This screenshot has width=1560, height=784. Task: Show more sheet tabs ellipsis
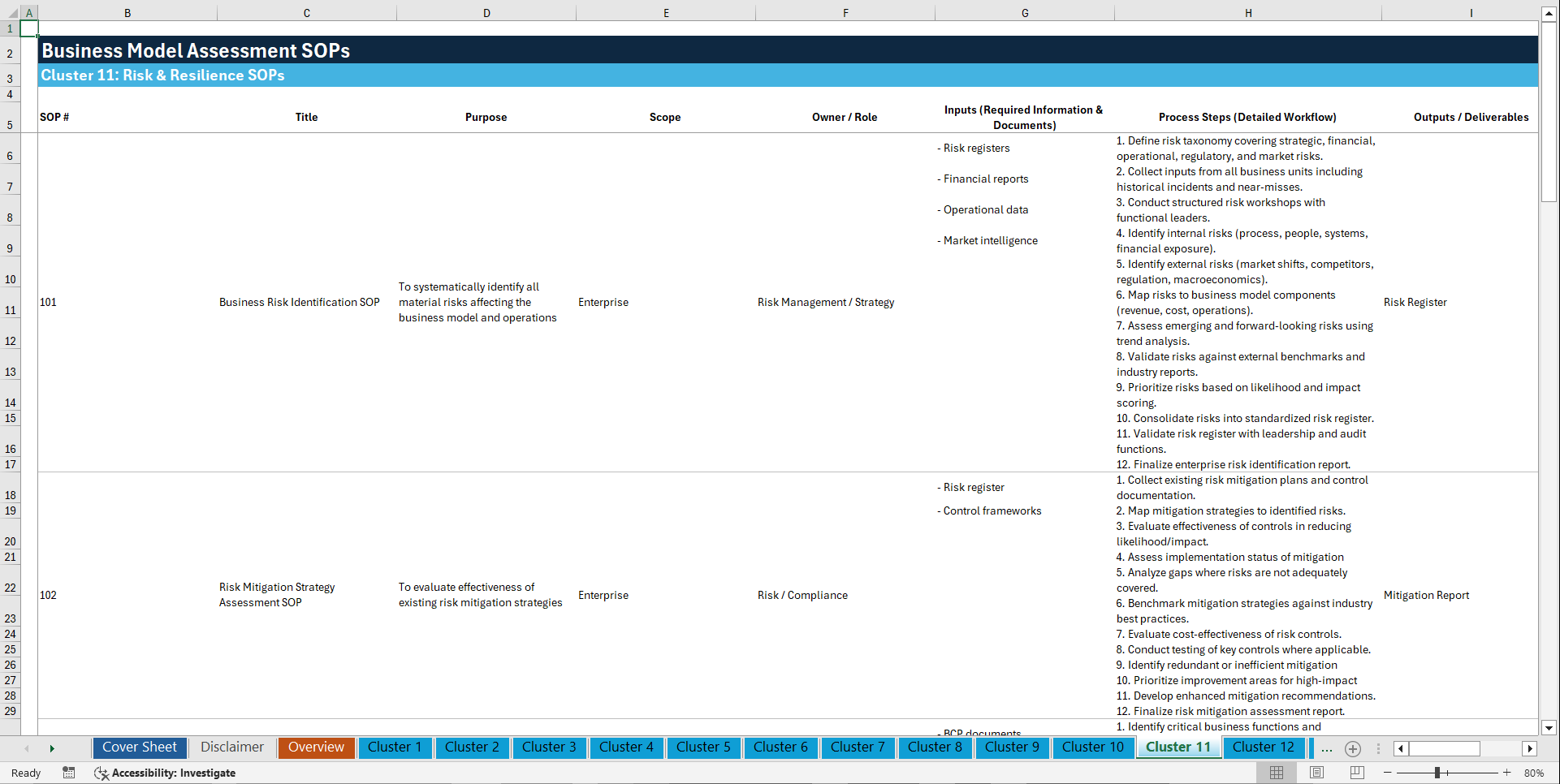[1327, 748]
